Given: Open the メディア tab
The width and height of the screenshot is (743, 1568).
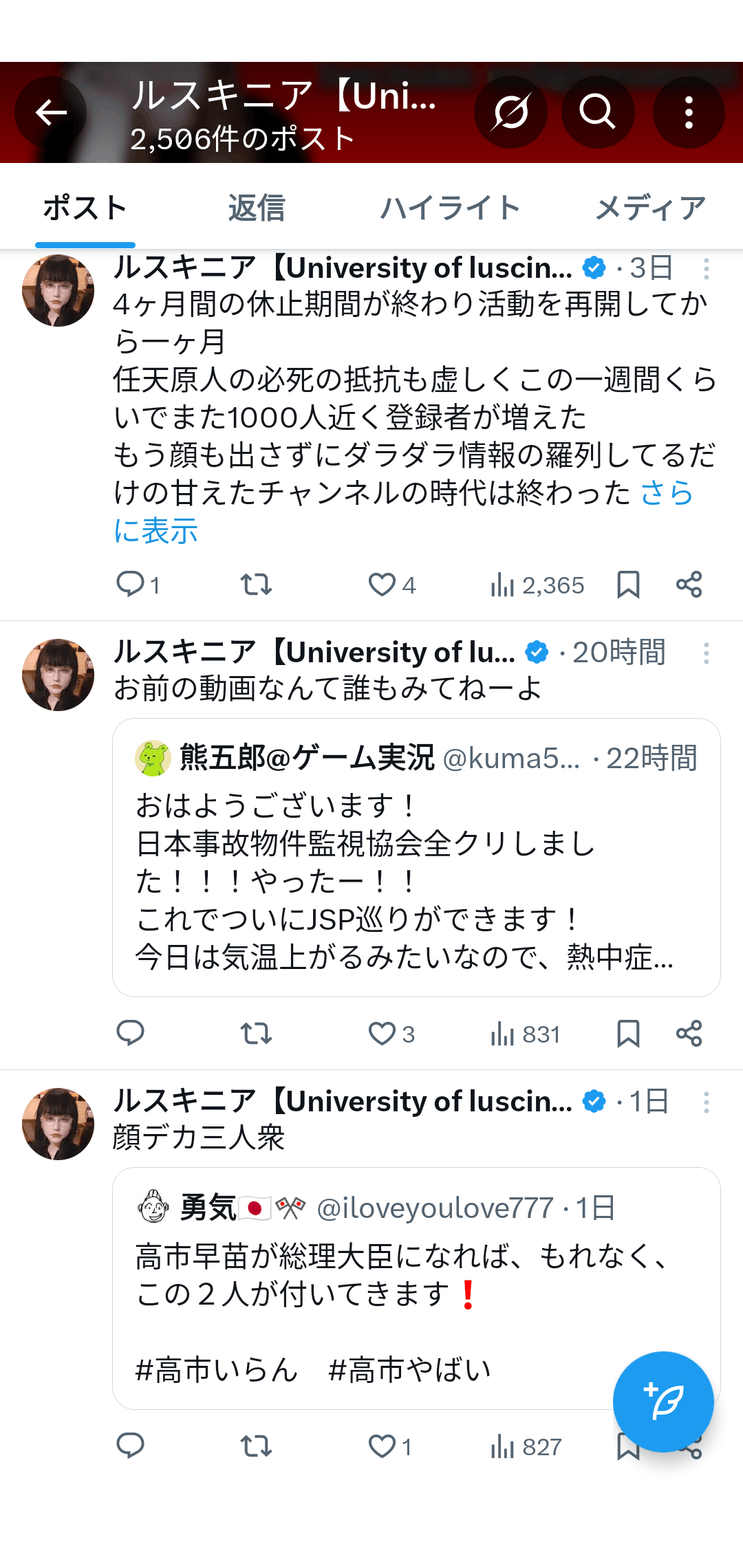Looking at the screenshot, I should (x=650, y=208).
